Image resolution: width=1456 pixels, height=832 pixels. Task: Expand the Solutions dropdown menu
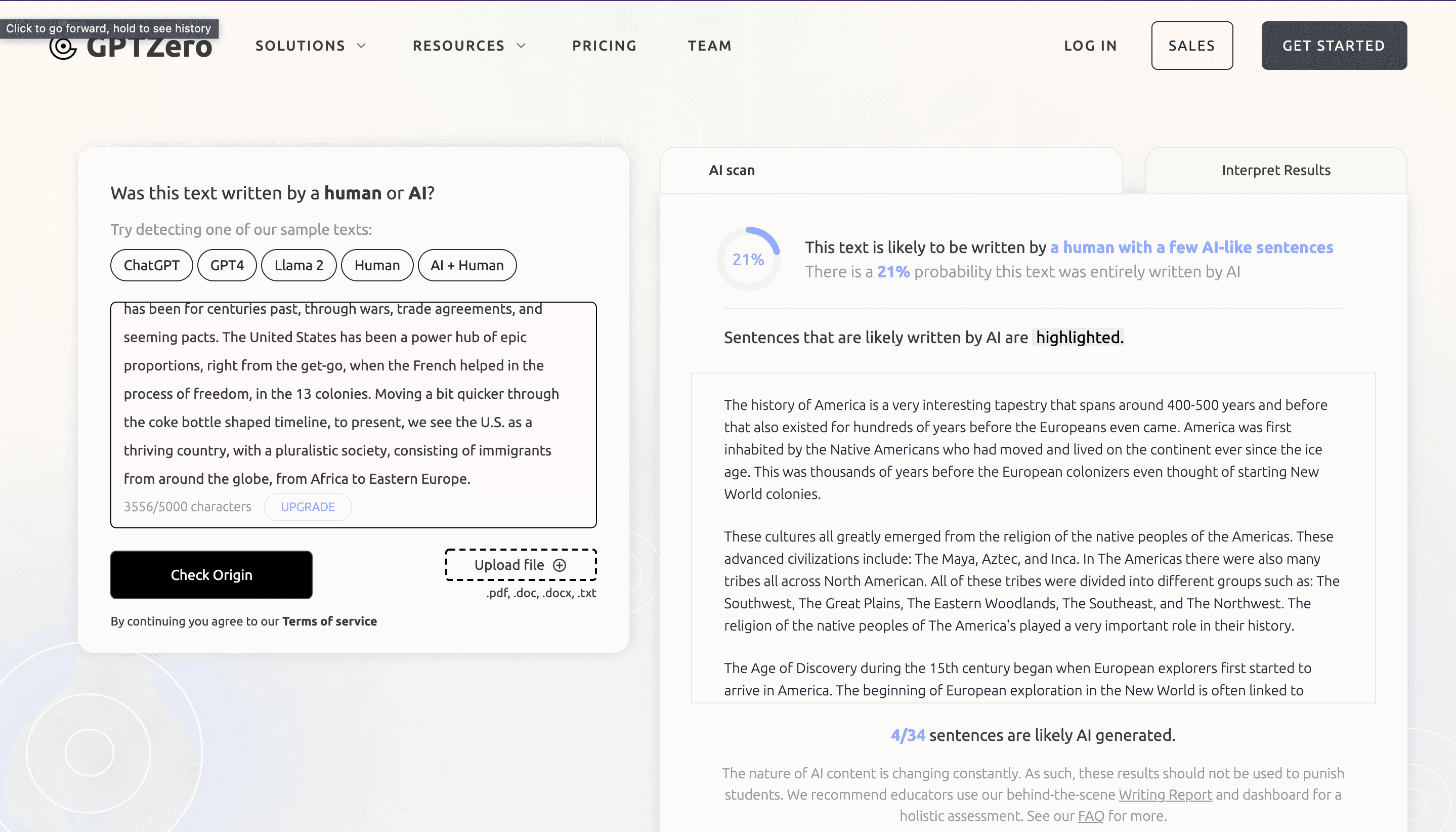310,46
